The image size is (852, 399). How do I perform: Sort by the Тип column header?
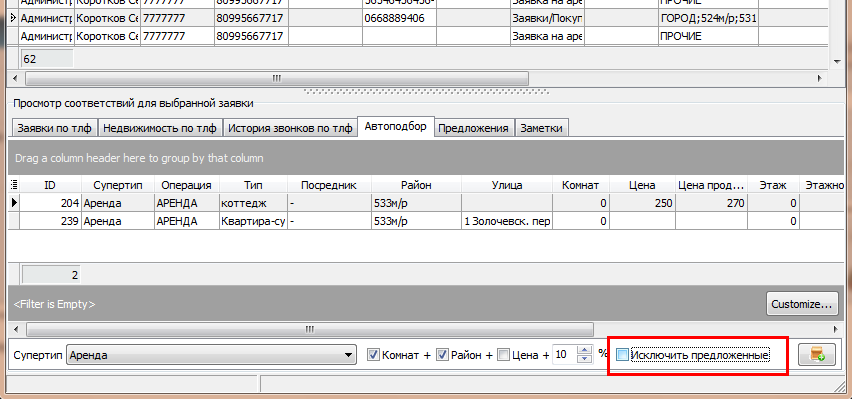pos(253,185)
